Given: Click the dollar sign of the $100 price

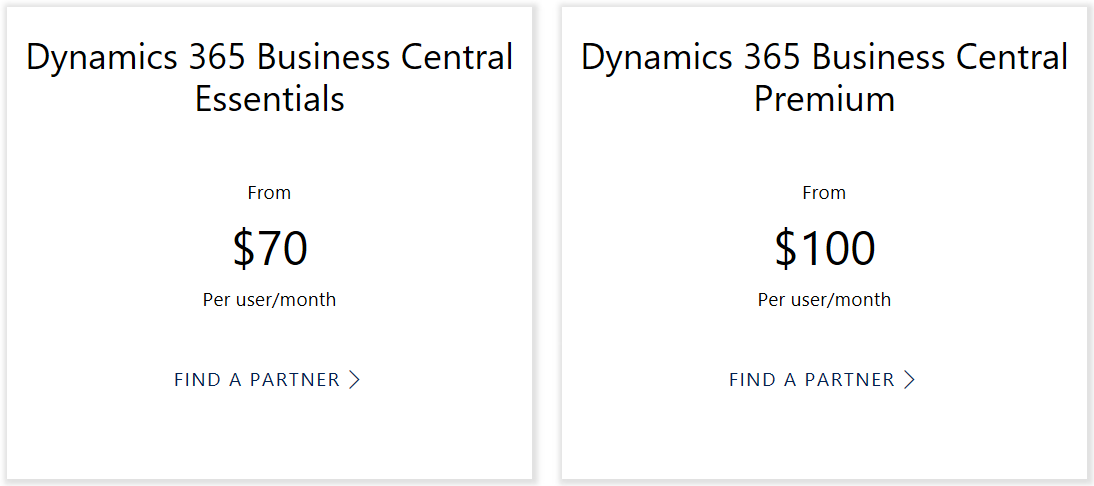Looking at the screenshot, I should coord(786,248).
